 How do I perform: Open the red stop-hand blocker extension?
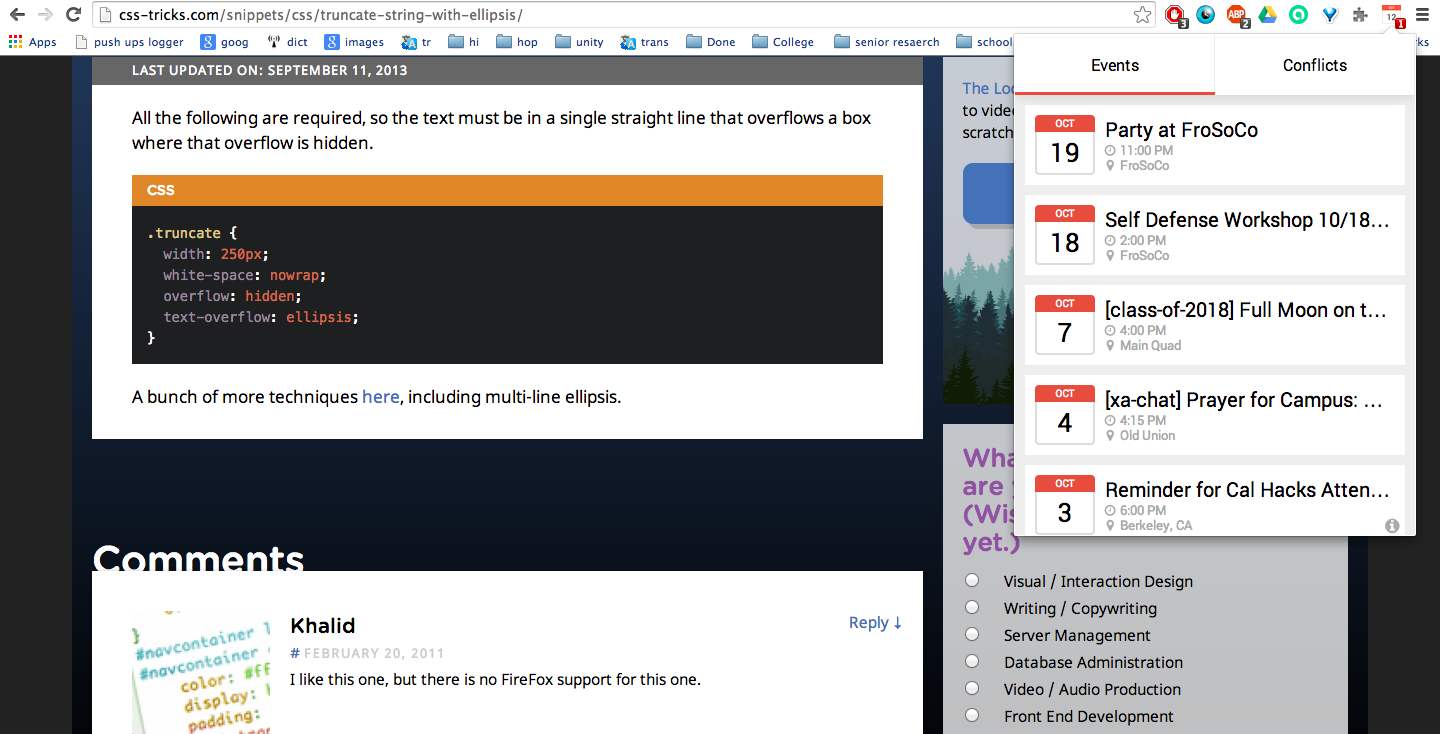point(1175,15)
